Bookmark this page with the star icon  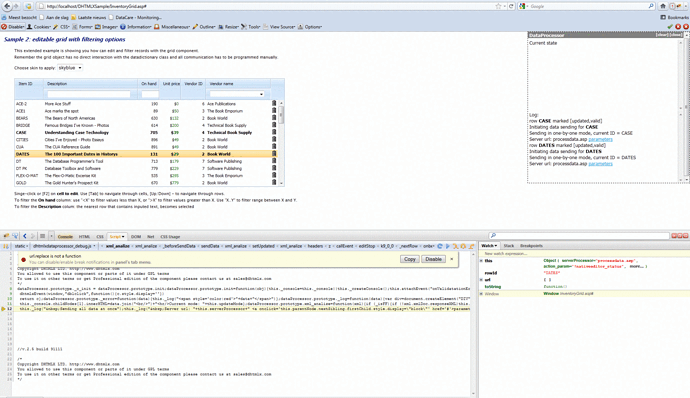(x=498, y=6)
